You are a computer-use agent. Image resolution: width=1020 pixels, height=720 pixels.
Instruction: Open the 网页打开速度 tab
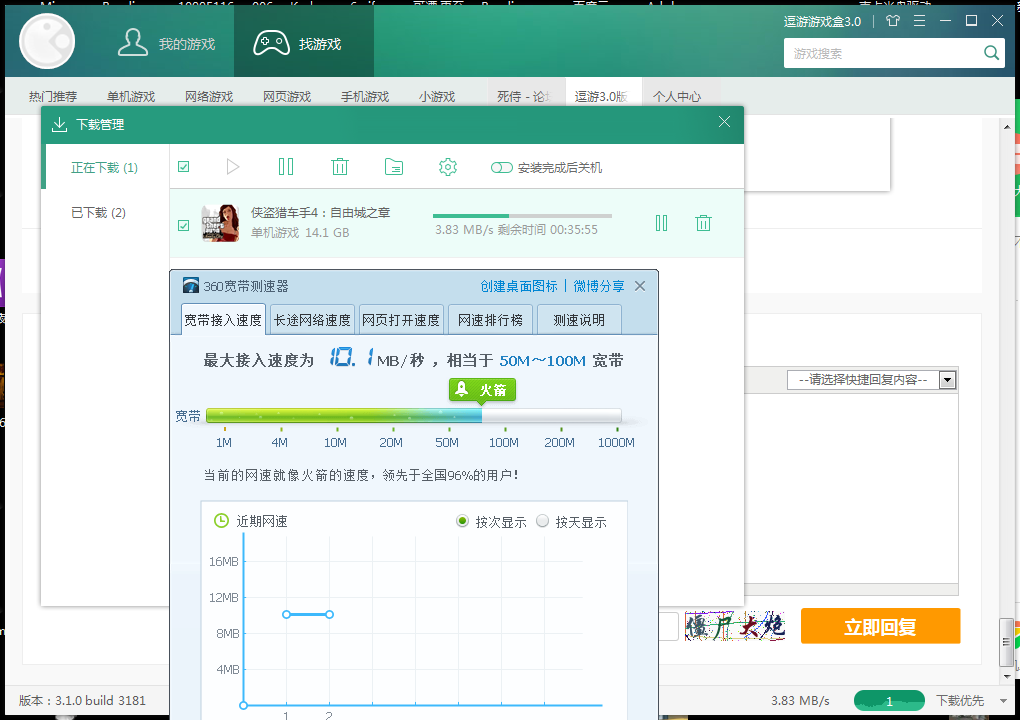tap(401, 319)
